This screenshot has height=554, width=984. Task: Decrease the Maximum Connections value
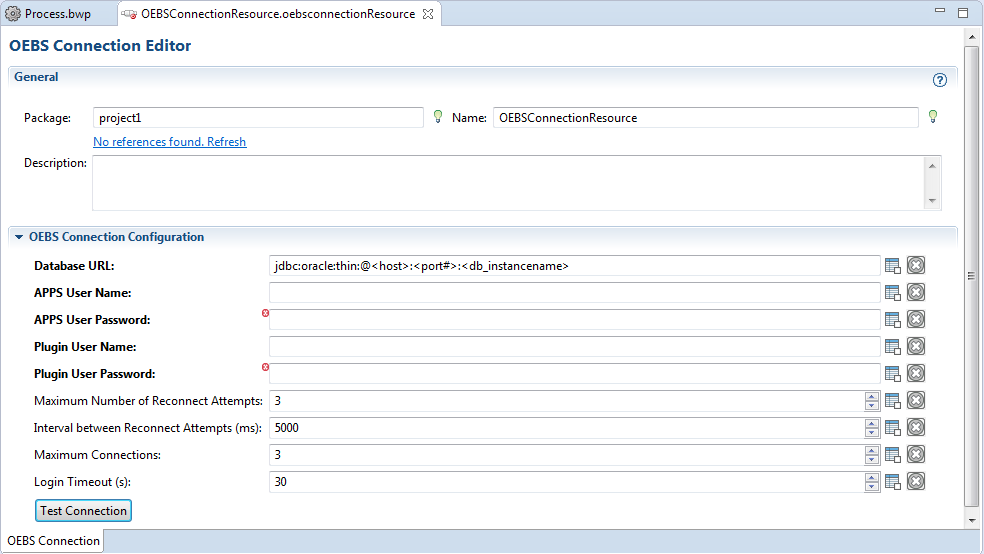tap(872, 459)
